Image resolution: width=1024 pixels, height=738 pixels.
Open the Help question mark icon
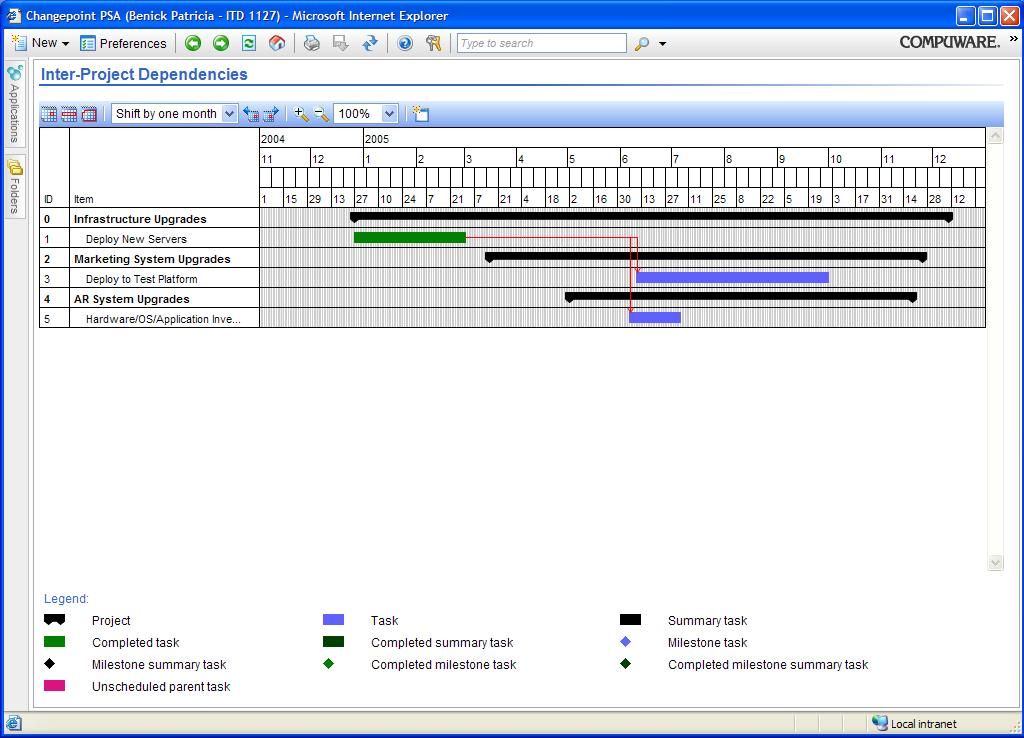click(x=405, y=43)
